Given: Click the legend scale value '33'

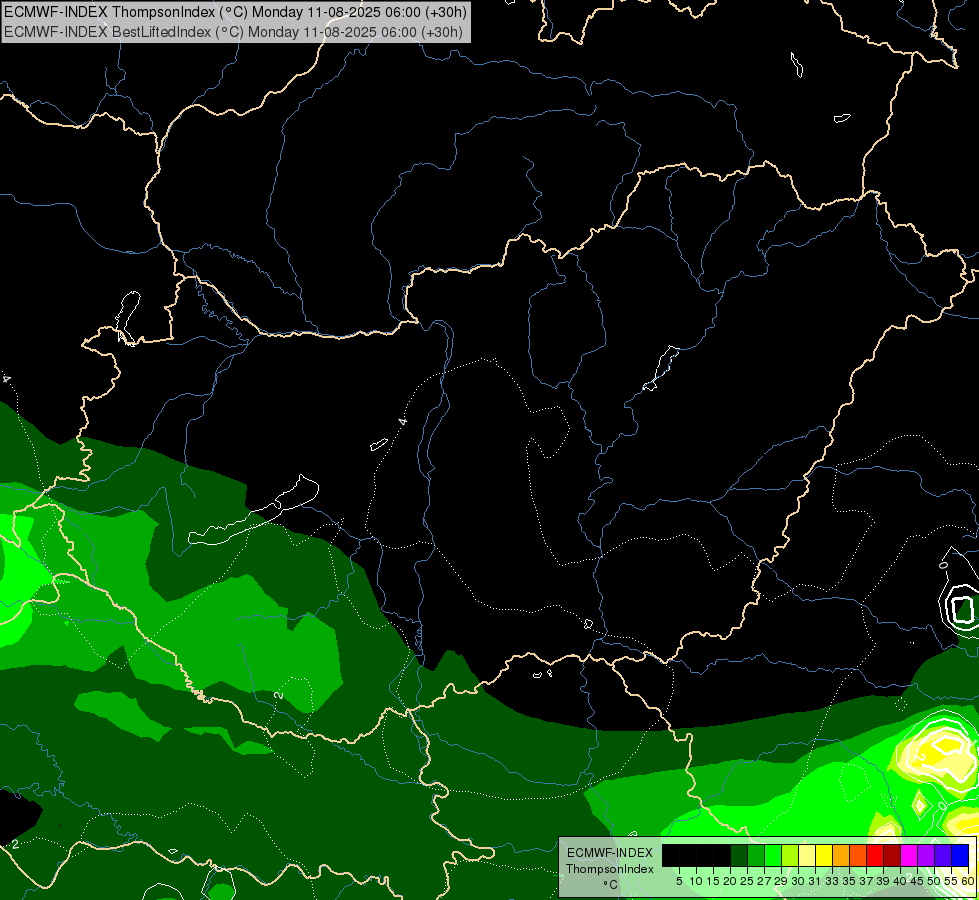Looking at the screenshot, I should click(832, 881).
